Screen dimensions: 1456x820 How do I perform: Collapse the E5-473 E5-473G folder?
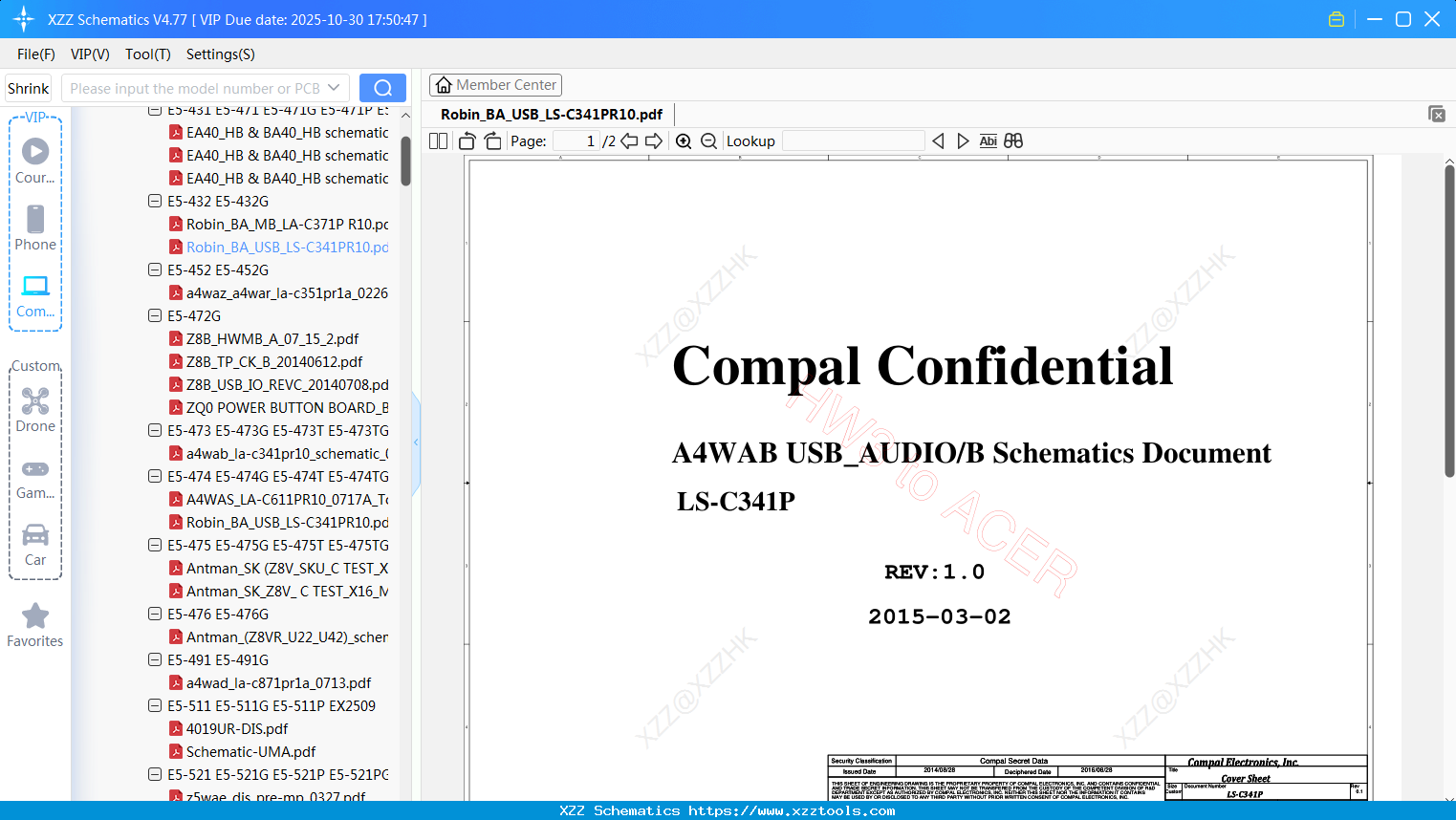tap(155, 430)
